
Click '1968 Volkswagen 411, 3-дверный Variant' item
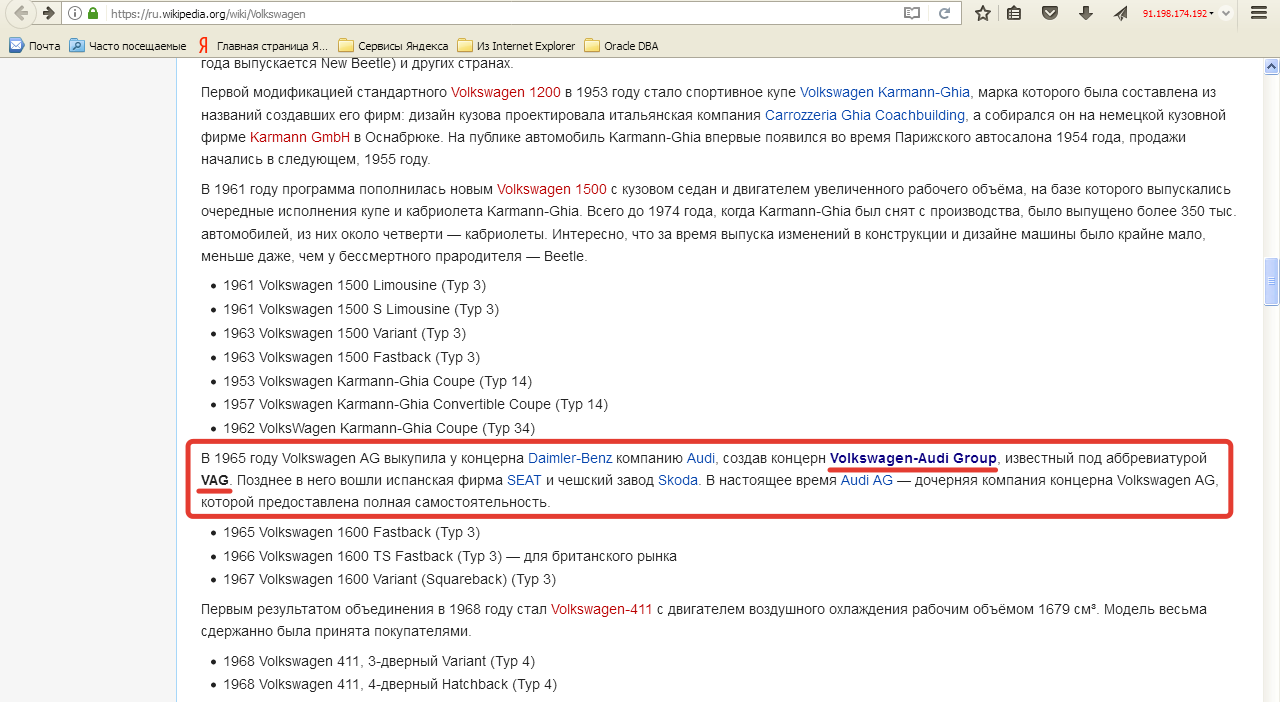(379, 661)
